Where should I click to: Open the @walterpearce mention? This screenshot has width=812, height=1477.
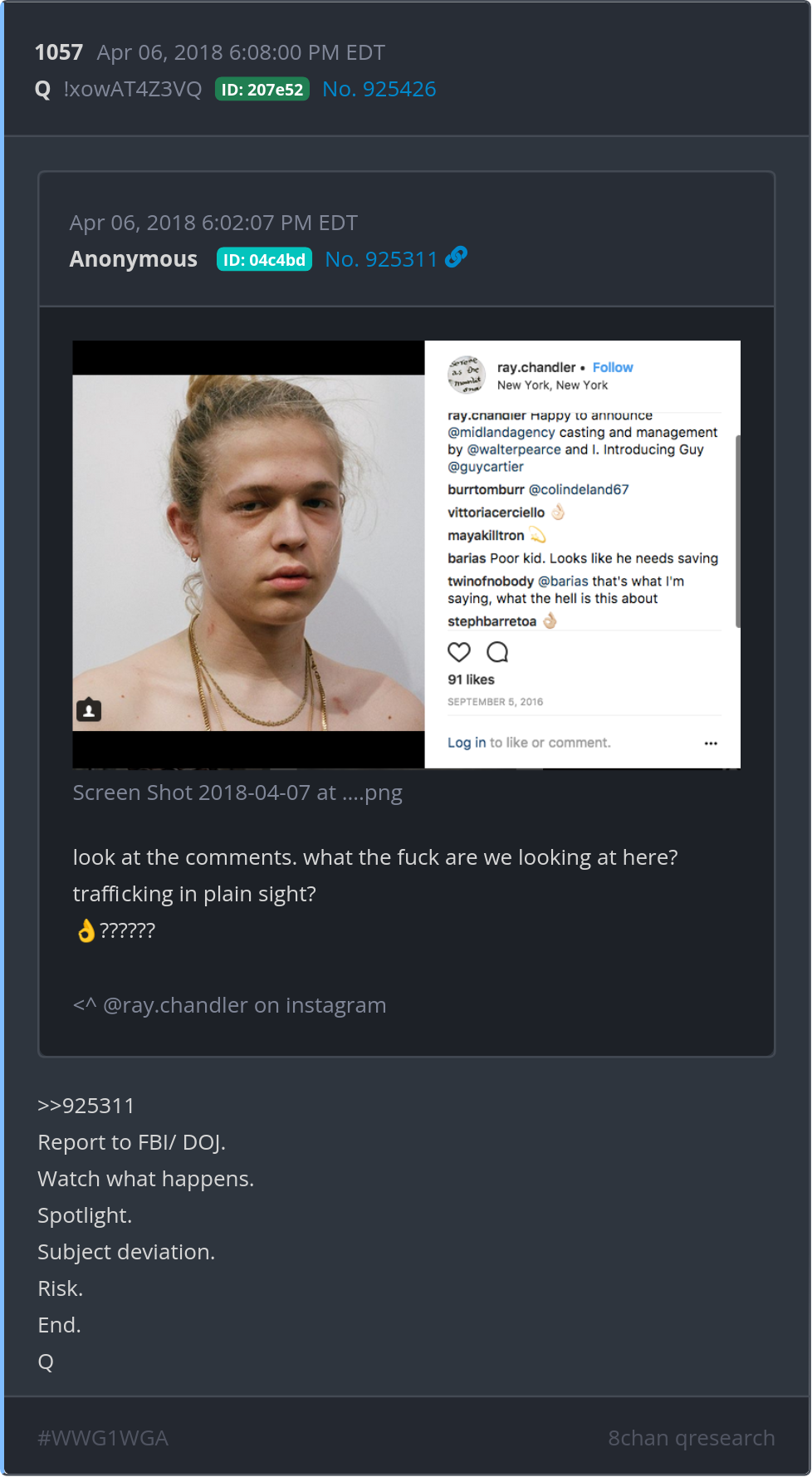pos(514,449)
